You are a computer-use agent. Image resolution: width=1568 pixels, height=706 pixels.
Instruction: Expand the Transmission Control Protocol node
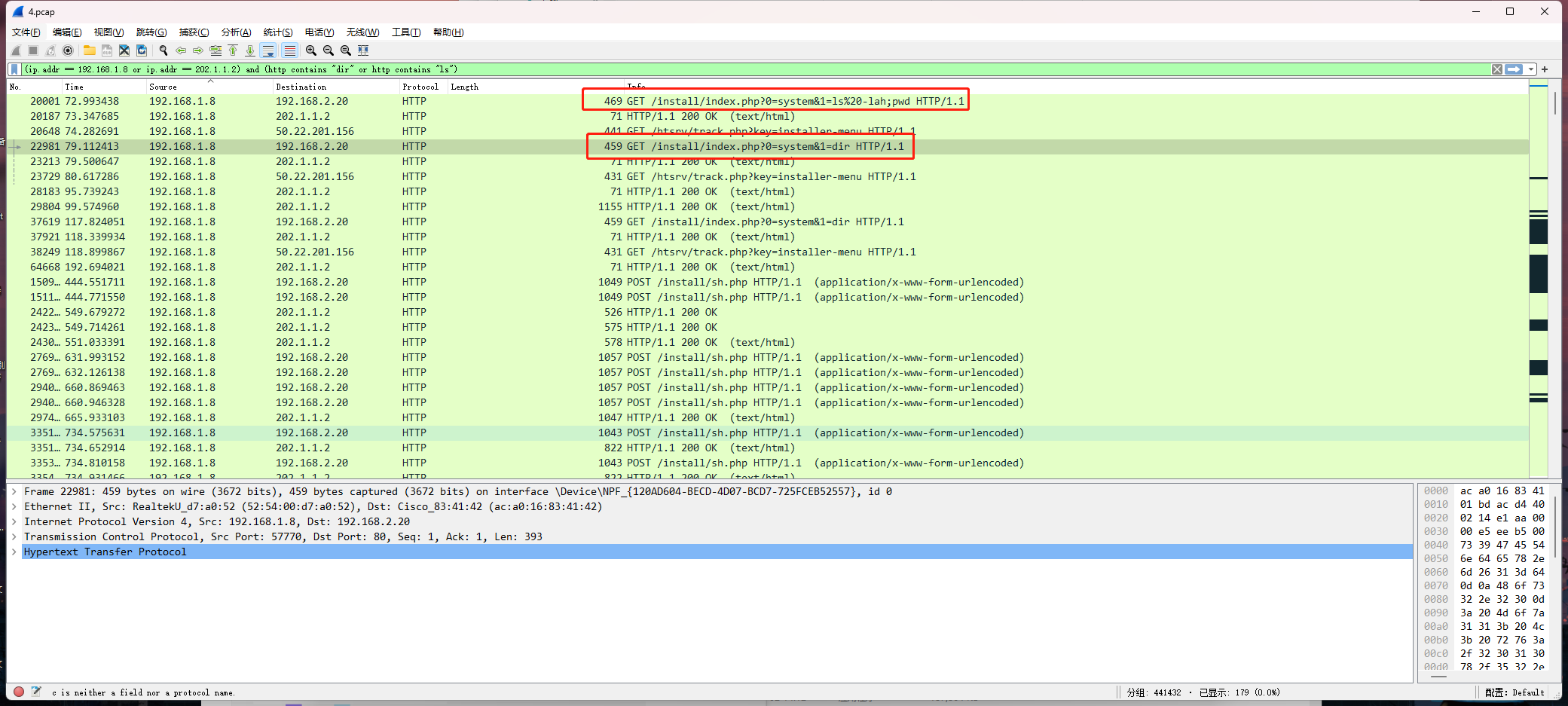coord(14,536)
